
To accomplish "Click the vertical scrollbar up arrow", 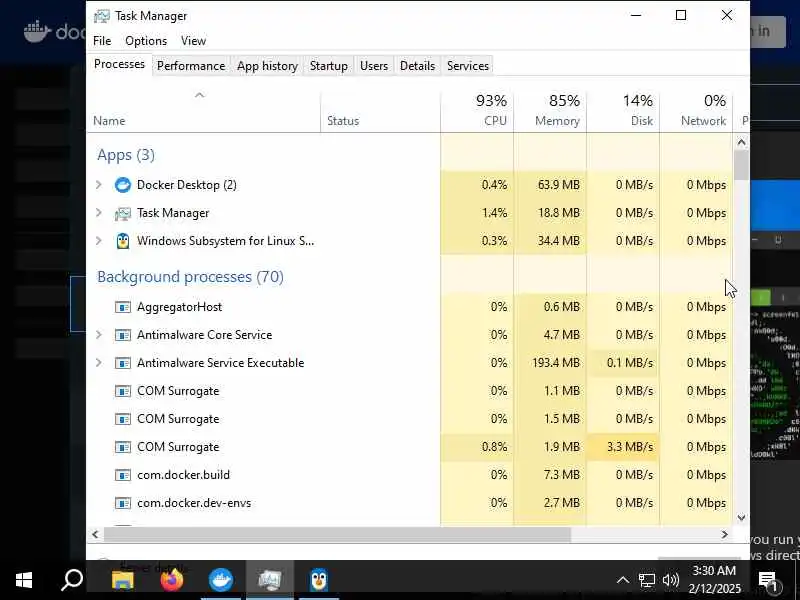I will pyautogui.click(x=741, y=142).
